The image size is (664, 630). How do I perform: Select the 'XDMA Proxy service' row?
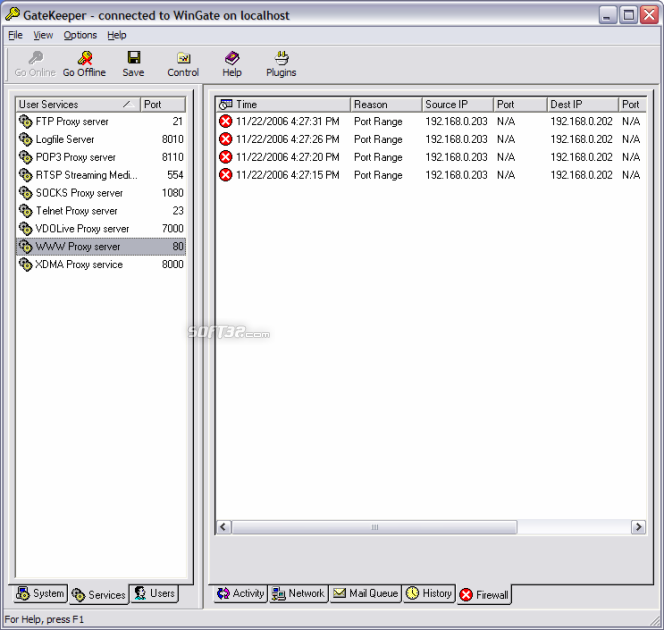tap(101, 265)
